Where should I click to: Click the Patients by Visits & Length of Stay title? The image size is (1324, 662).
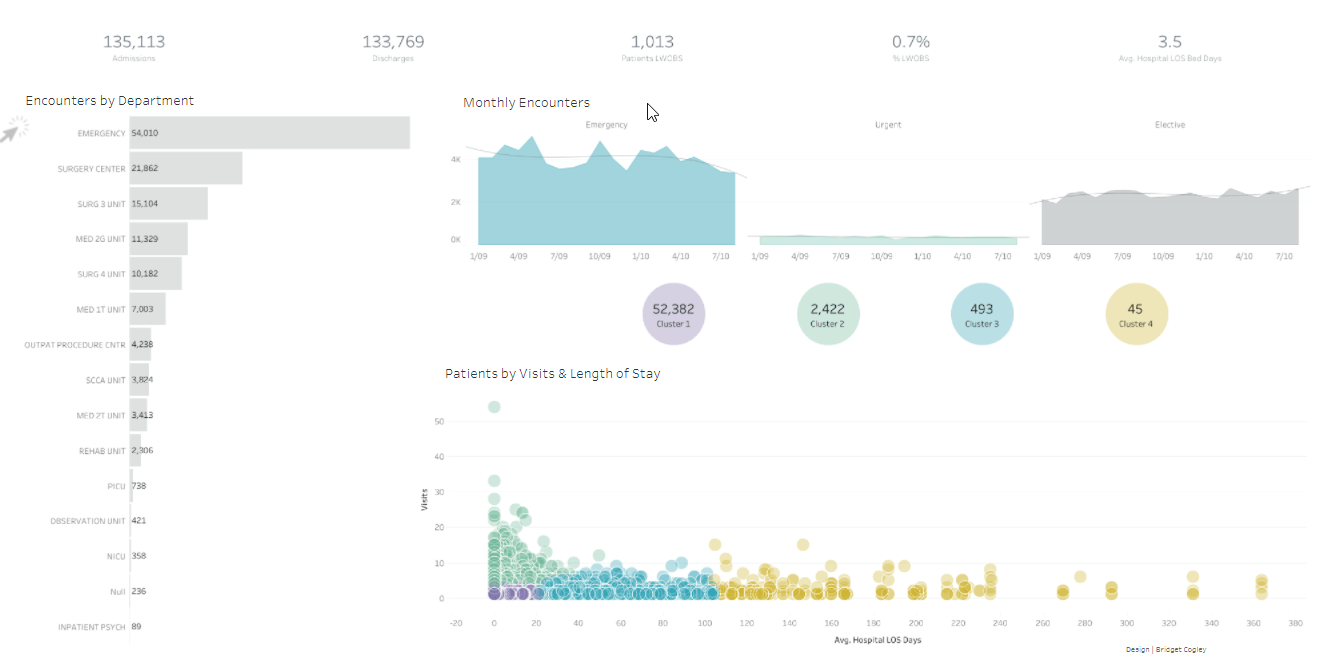click(x=552, y=373)
